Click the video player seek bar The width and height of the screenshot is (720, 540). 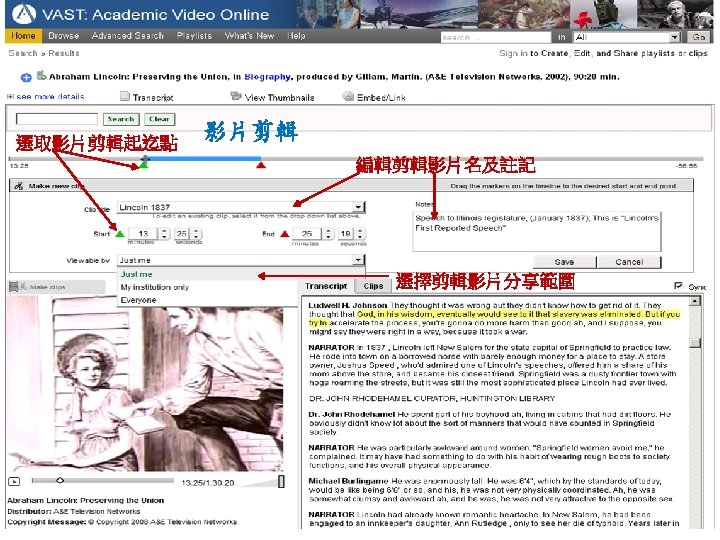(x=103, y=481)
